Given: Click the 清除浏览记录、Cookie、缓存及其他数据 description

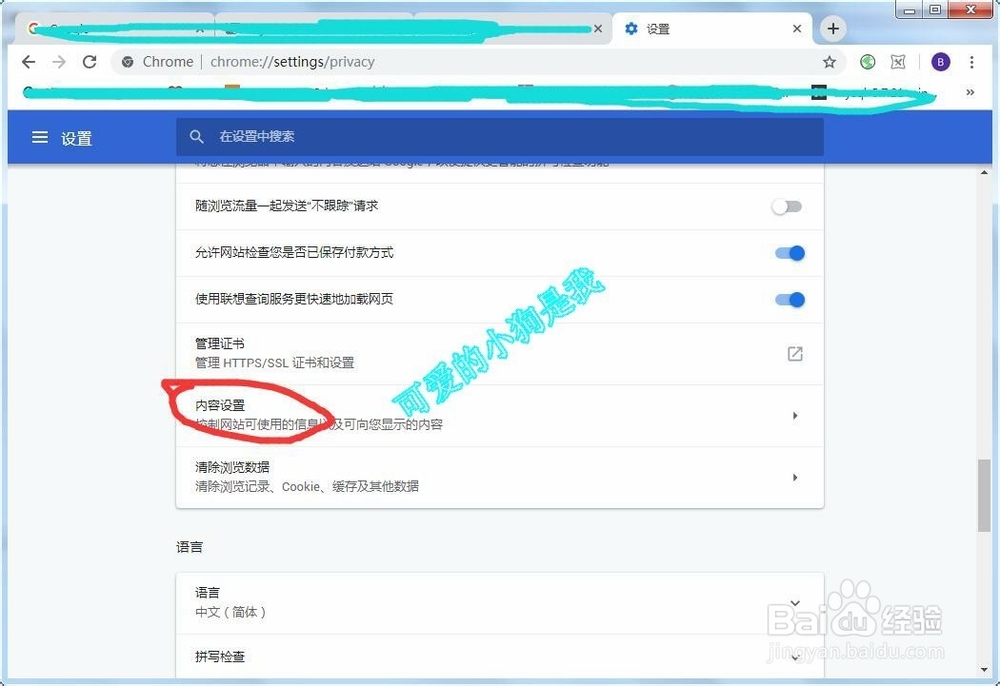Looking at the screenshot, I should (307, 486).
